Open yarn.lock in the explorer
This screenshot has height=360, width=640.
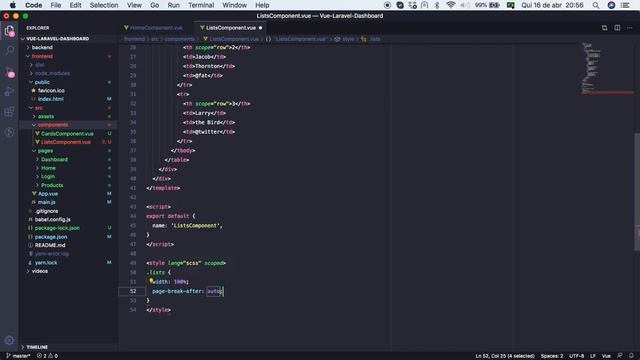46,262
